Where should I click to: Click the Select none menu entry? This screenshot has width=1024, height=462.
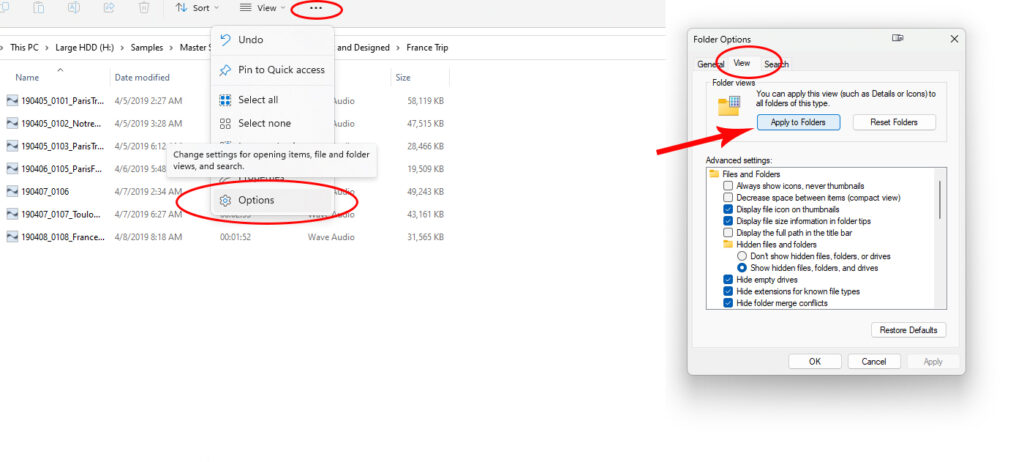click(x=272, y=124)
